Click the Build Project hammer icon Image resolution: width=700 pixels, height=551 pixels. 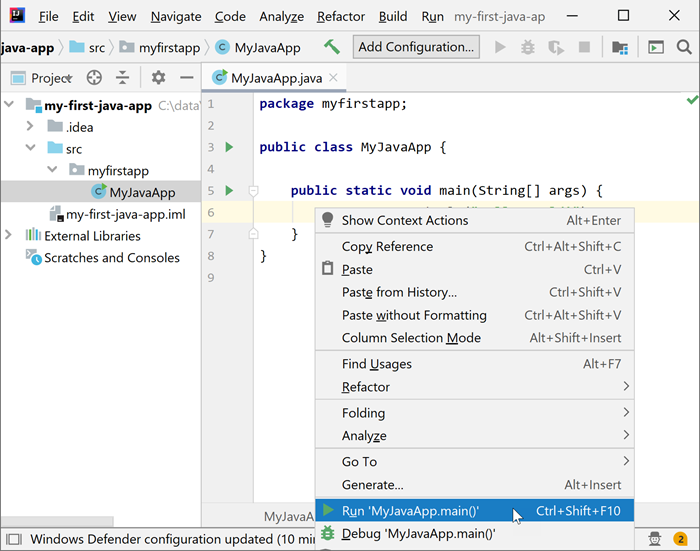click(333, 47)
